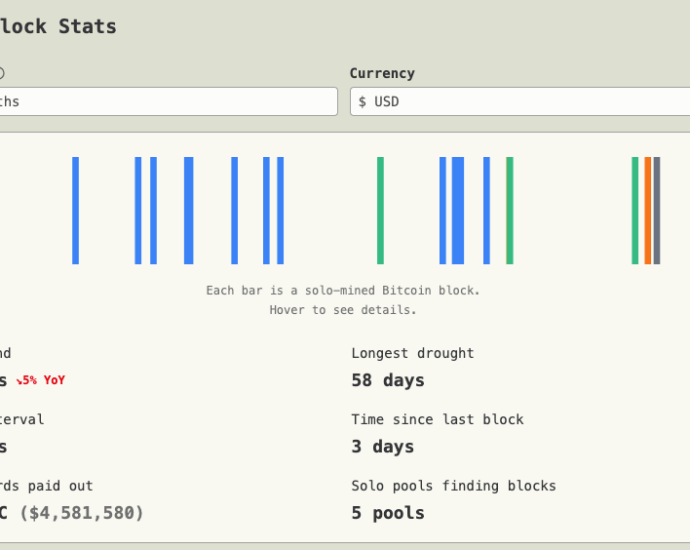The image size is (690, 550).
Task: Select the rightmost blue bar in the chart
Action: coord(487,210)
